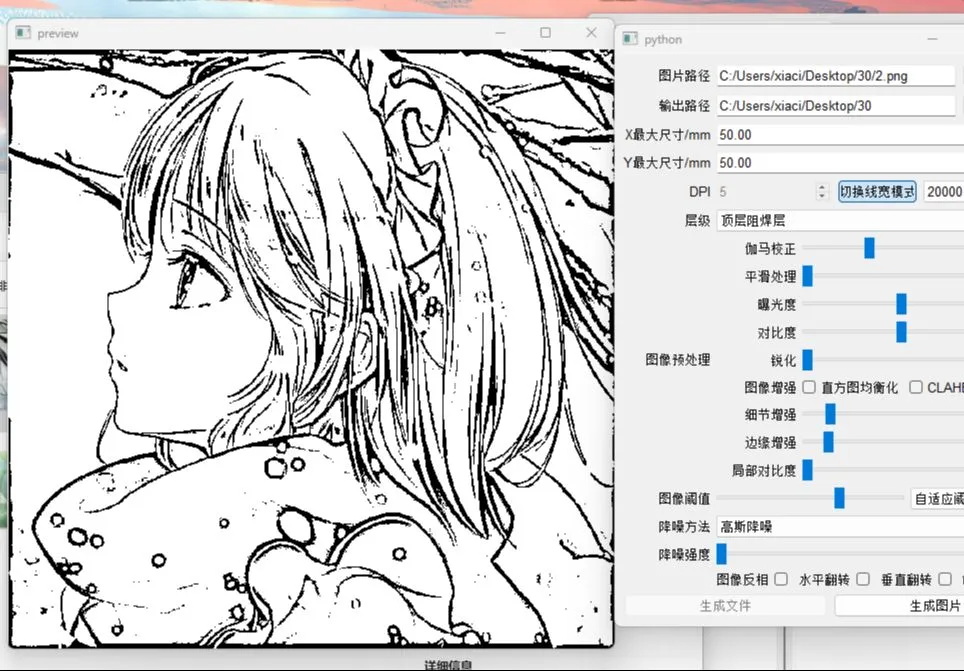Enable the 直方图均衡化 checkbox
Viewport: 964px width, 671px height.
[x=809, y=387]
